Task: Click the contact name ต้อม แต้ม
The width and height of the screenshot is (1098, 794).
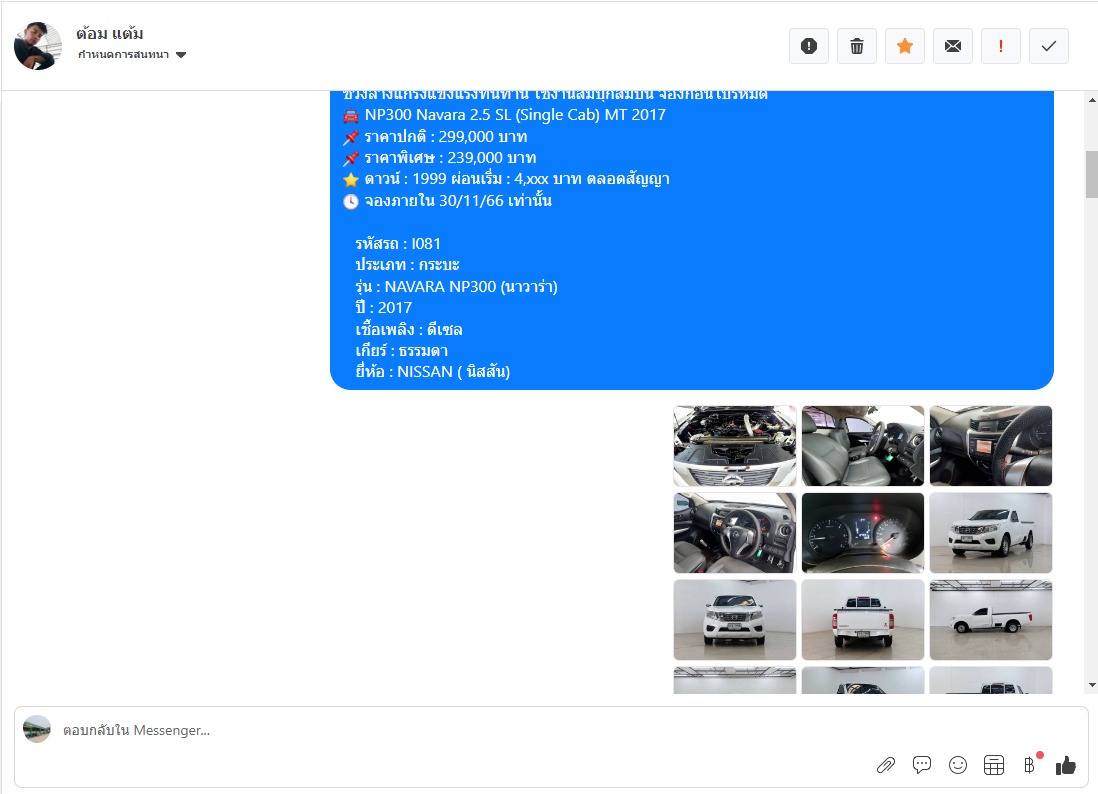Action: [110, 34]
